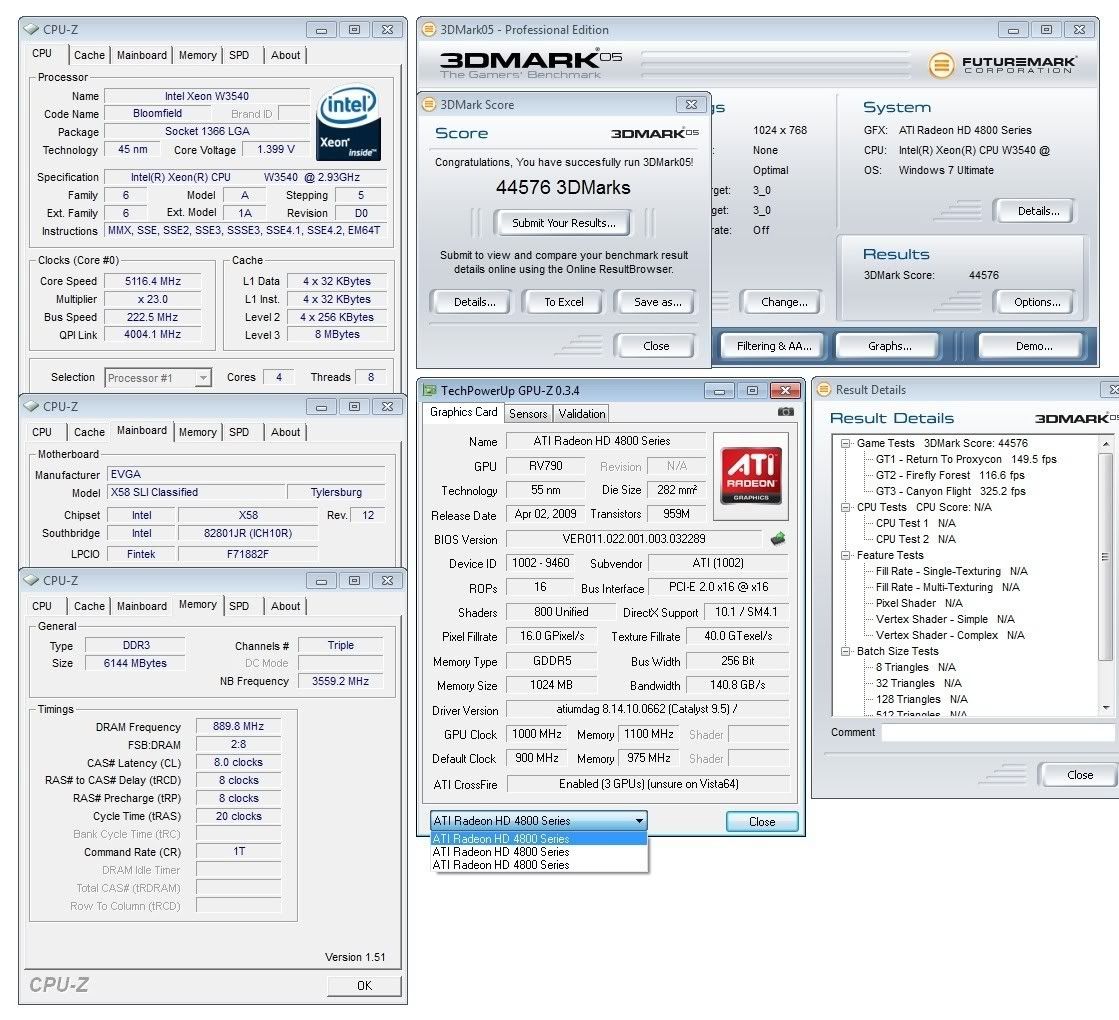Viewport: 1119px width, 1020px height.
Task: Select the 128 Triangles tree row
Action: [921, 700]
